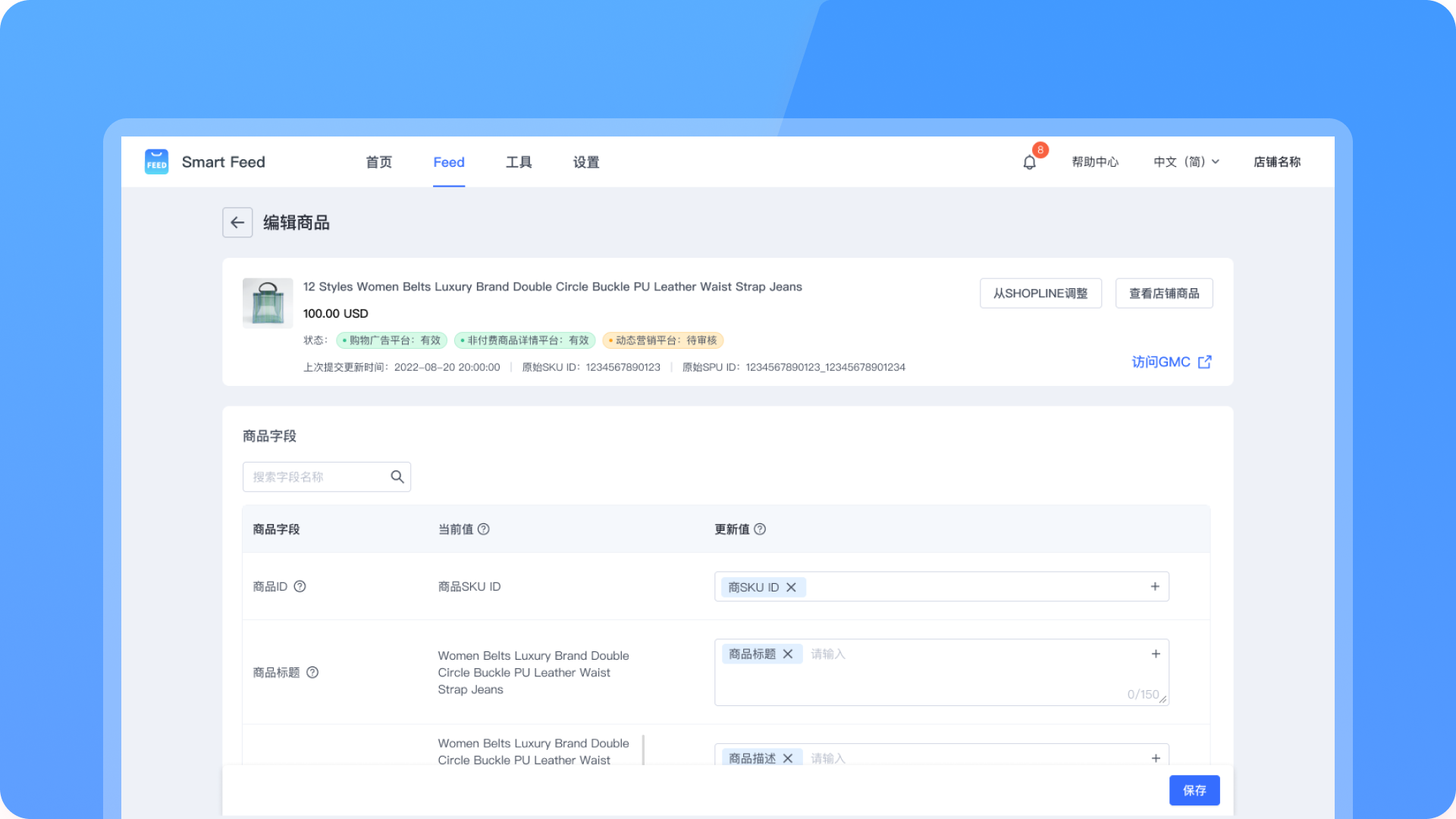The image size is (1456, 819).
Task: Add value with plus in 商品ID row
Action: pos(1155,586)
